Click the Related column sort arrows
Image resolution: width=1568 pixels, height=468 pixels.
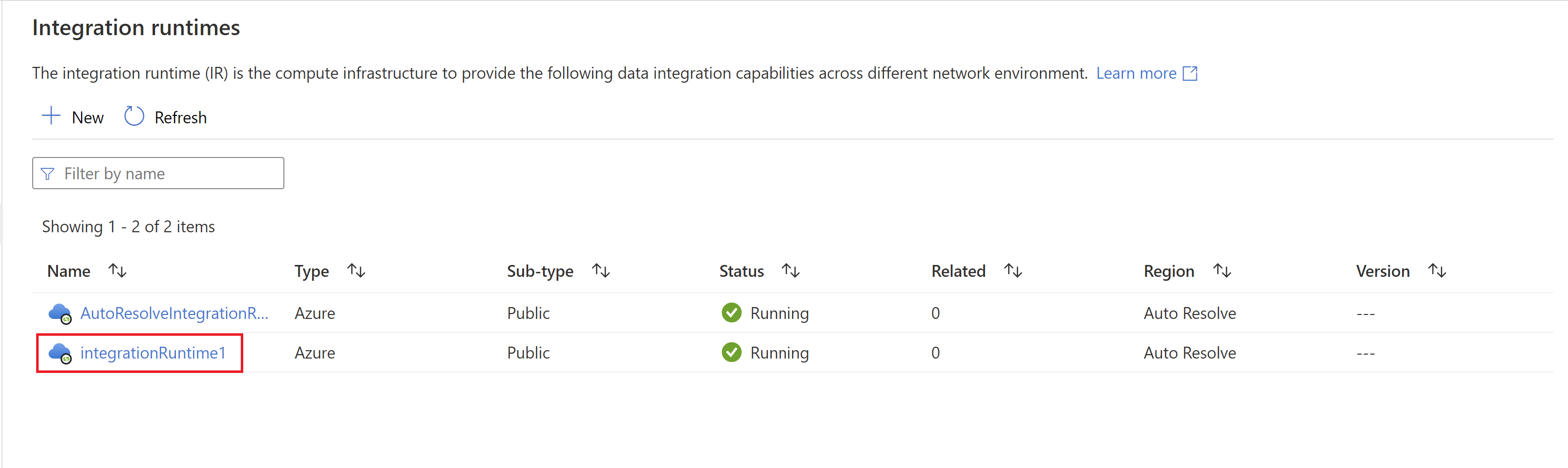[1012, 270]
